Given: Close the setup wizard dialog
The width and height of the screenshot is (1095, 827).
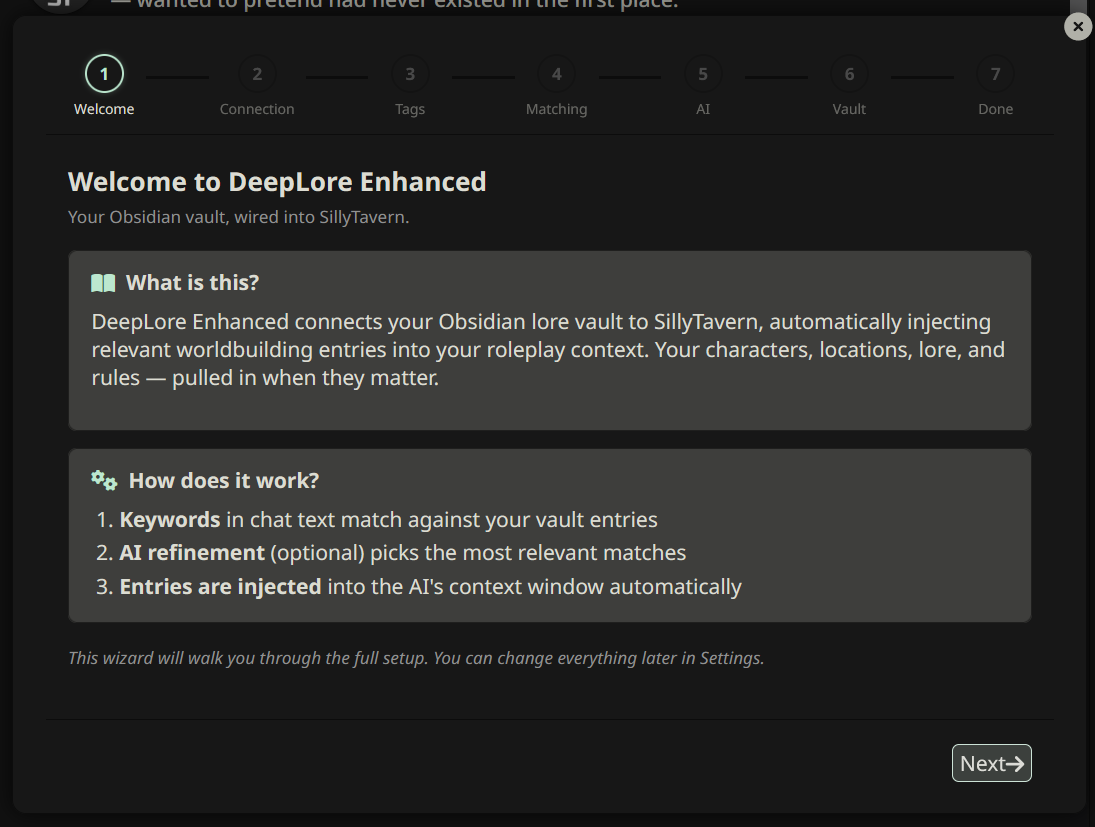Looking at the screenshot, I should click(x=1078, y=27).
